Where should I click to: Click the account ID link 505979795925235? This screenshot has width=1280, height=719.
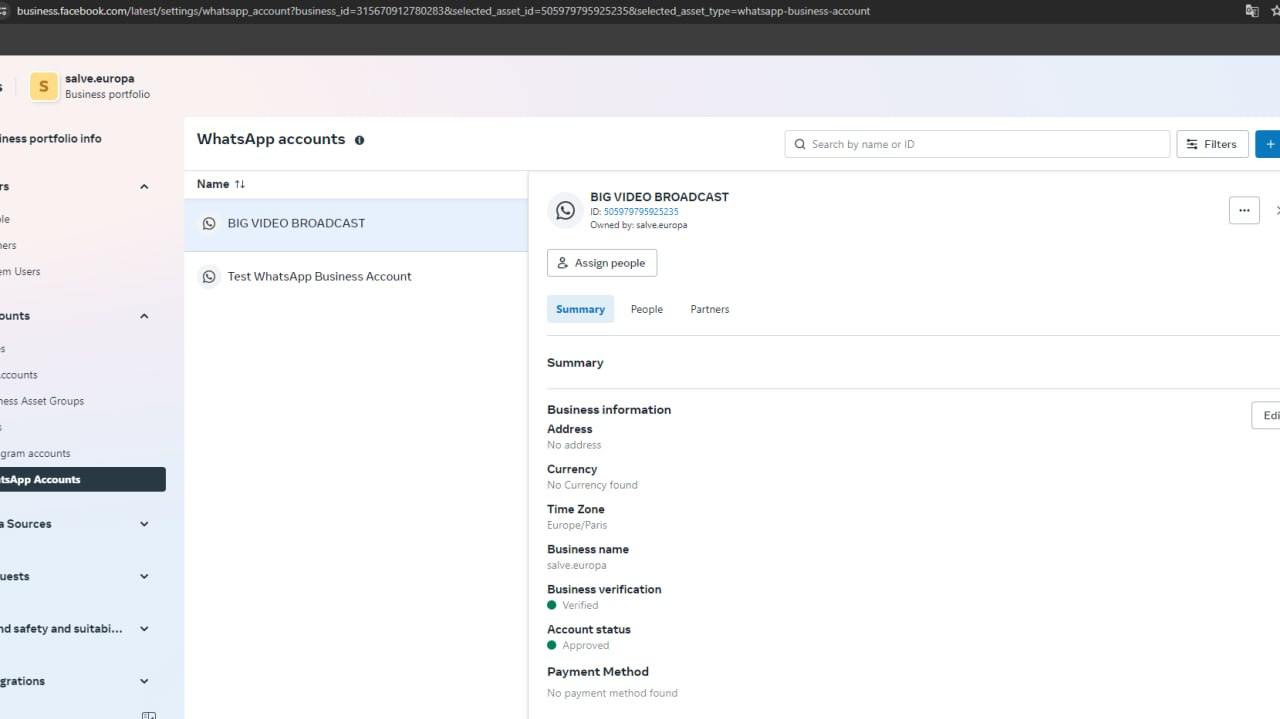tap(641, 212)
